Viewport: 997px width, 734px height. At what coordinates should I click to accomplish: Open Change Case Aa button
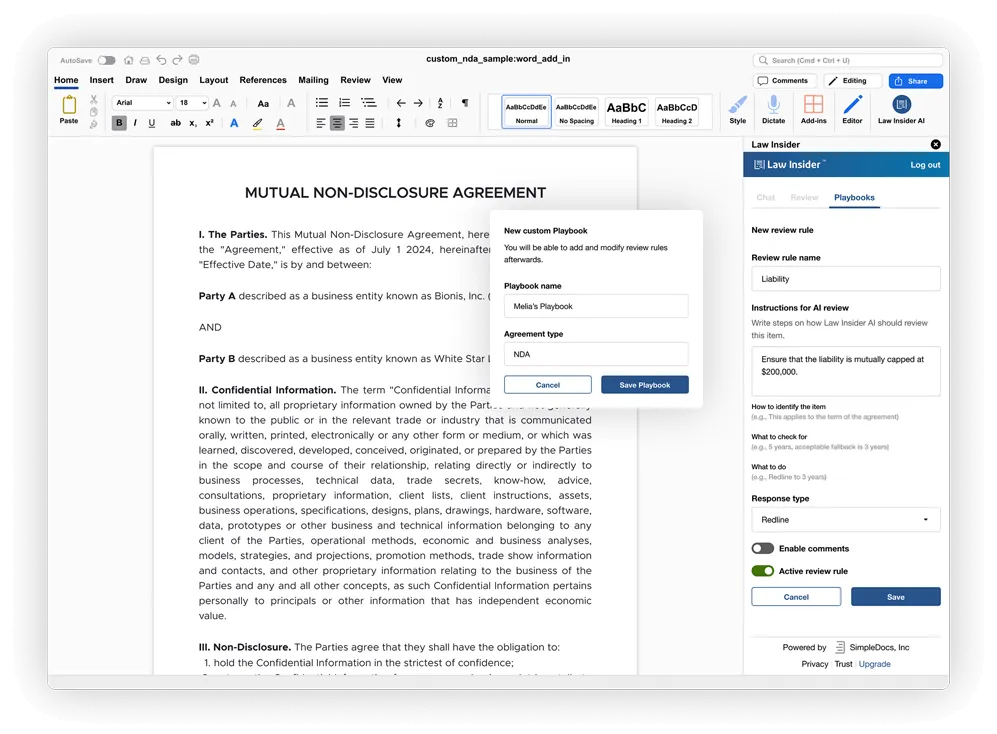pos(263,104)
